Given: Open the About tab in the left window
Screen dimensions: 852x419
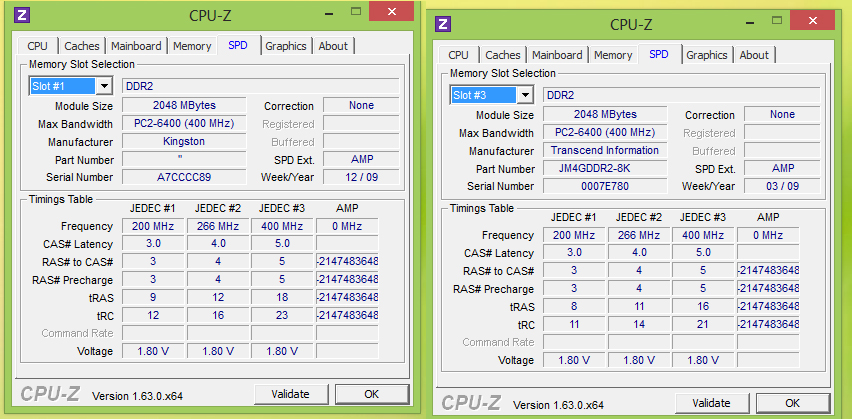Looking at the screenshot, I should [x=333, y=46].
